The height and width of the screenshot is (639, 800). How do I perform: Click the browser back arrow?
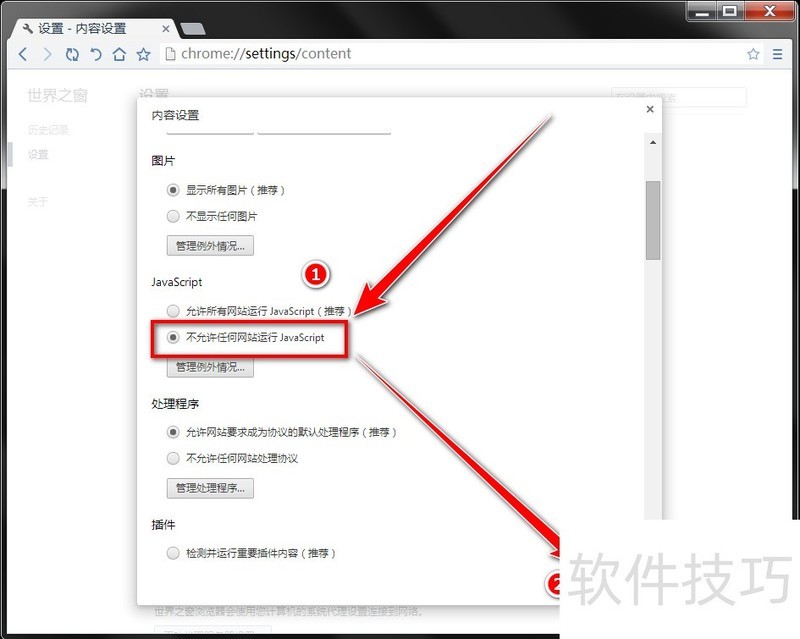(x=23, y=54)
